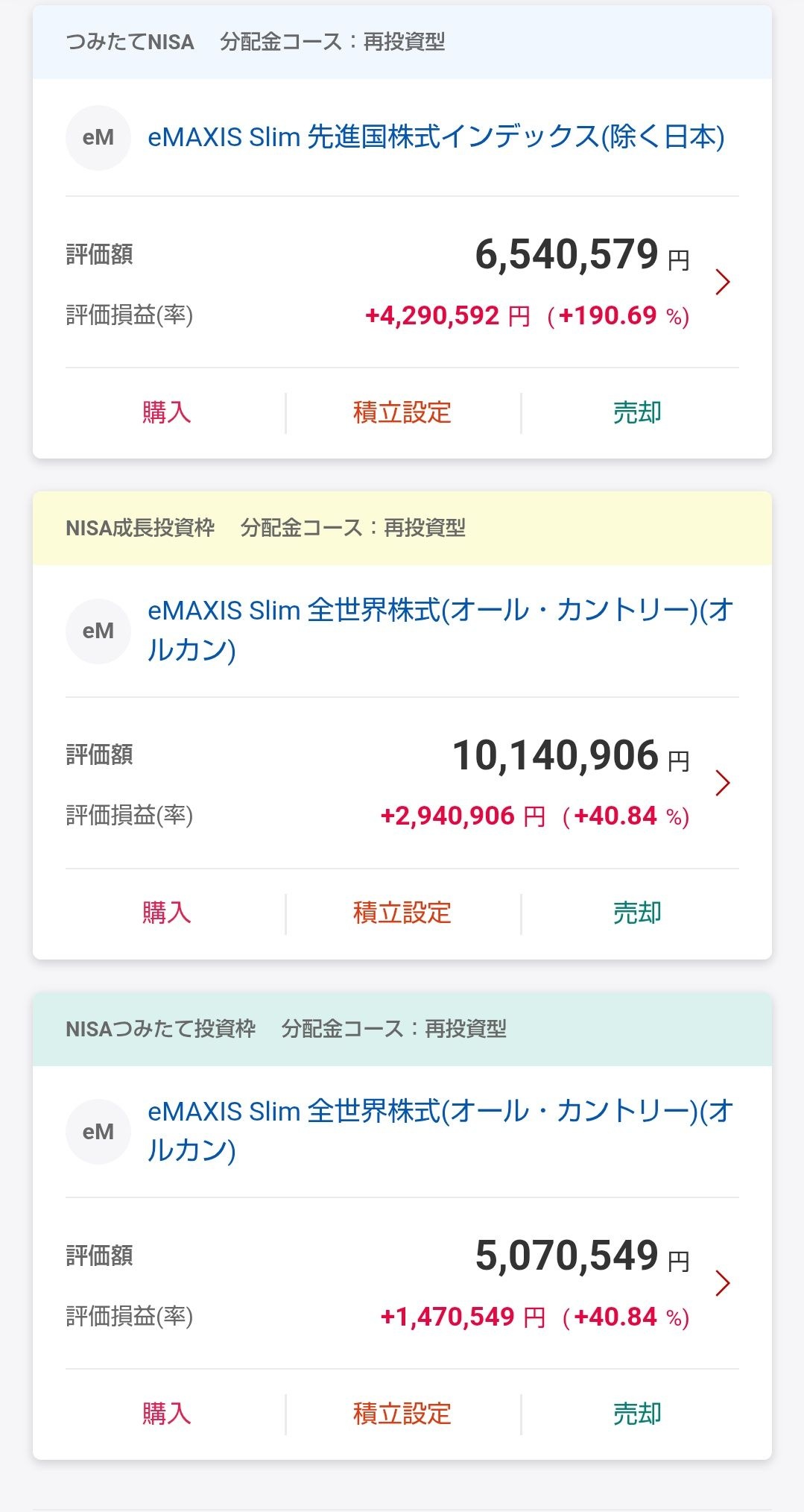Tap the eM icon for 先進国株式インデックス fund
The height and width of the screenshot is (1512, 804).
[98, 138]
